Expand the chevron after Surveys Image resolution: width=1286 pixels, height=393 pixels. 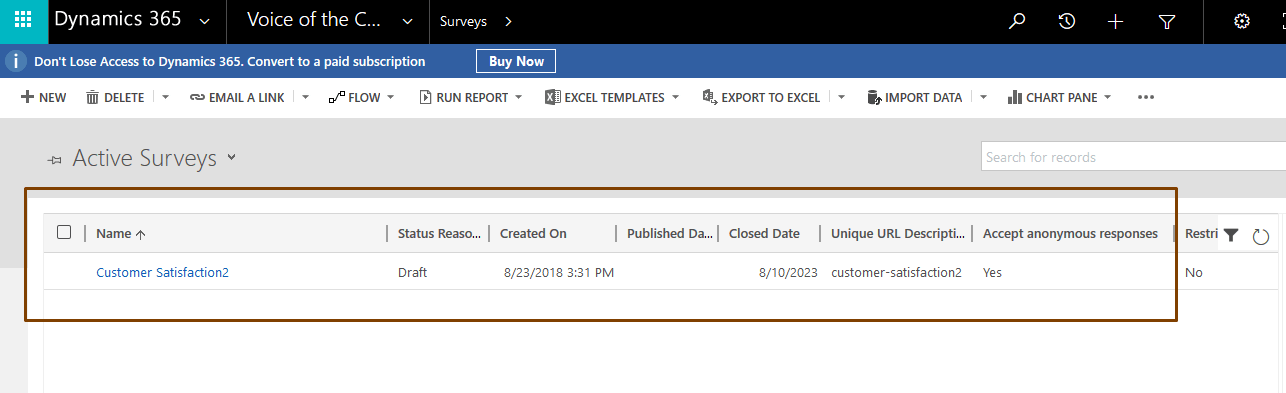(x=508, y=21)
